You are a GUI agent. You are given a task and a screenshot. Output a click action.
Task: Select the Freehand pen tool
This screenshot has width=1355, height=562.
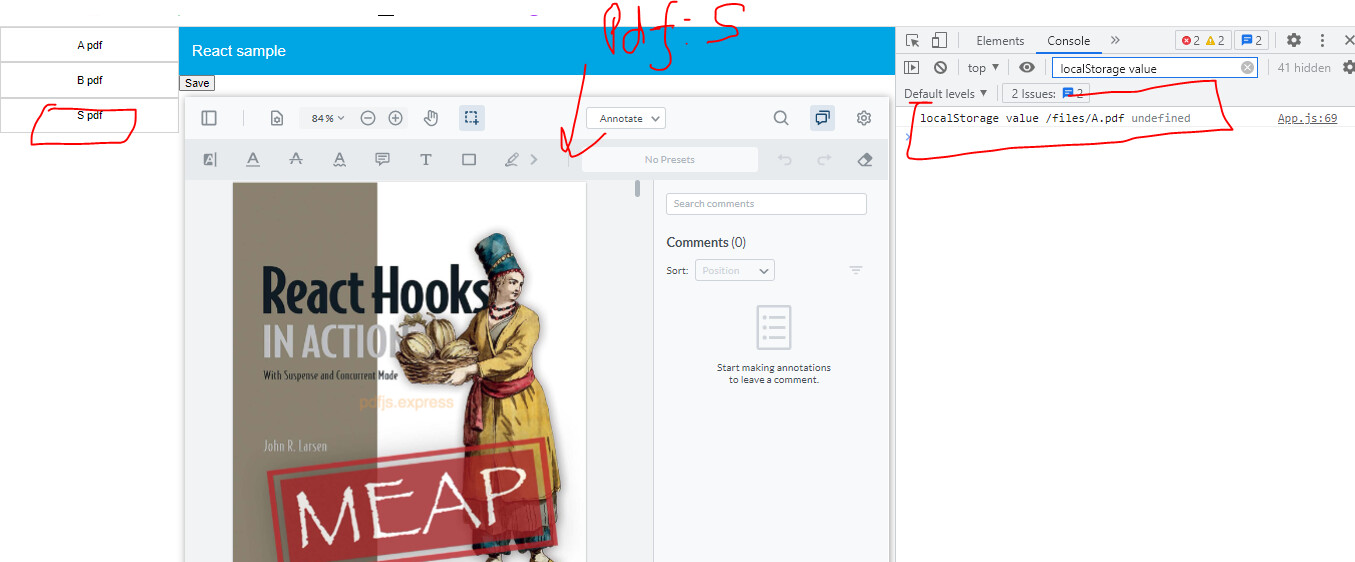tap(512, 159)
